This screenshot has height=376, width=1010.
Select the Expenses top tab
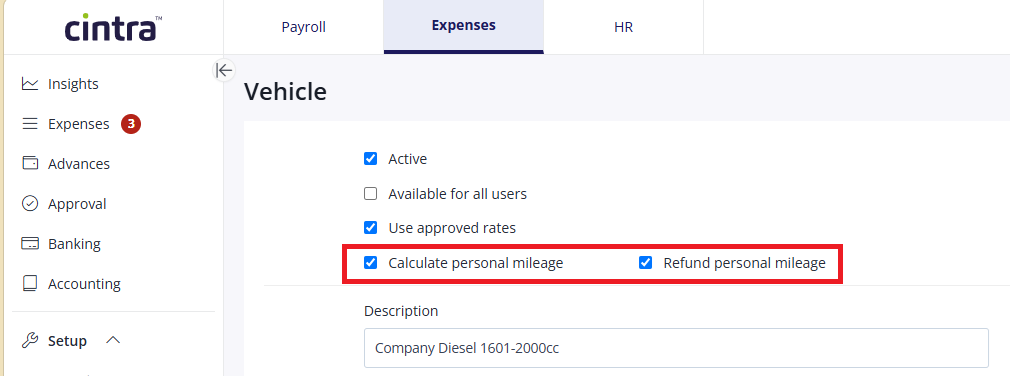[x=464, y=26]
